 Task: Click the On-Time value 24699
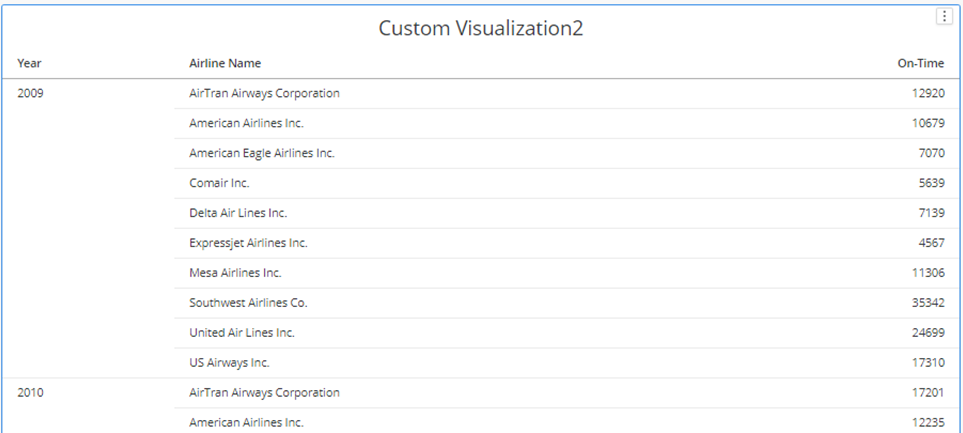click(926, 332)
